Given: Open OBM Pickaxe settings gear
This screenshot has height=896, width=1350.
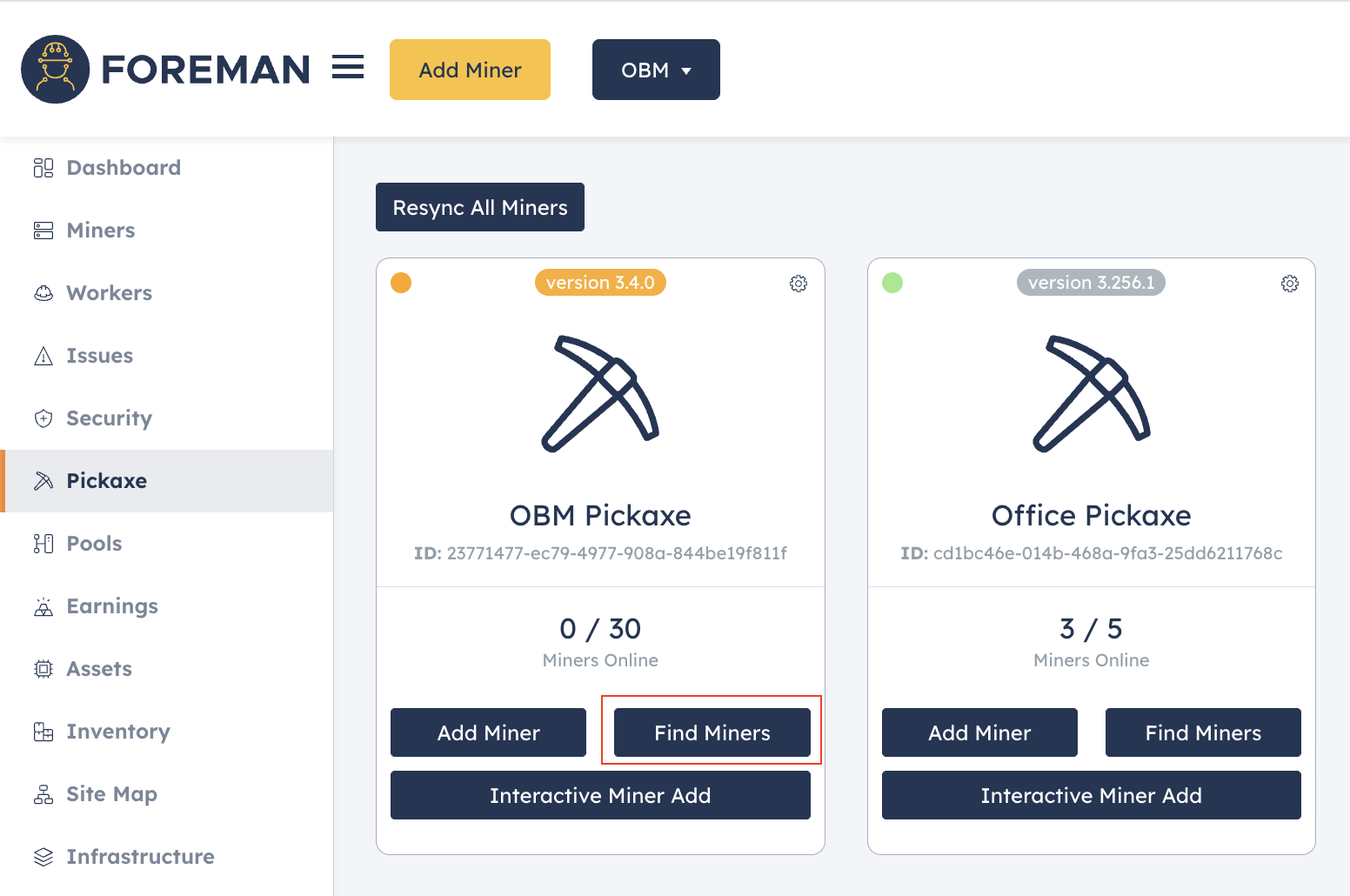Looking at the screenshot, I should point(799,284).
